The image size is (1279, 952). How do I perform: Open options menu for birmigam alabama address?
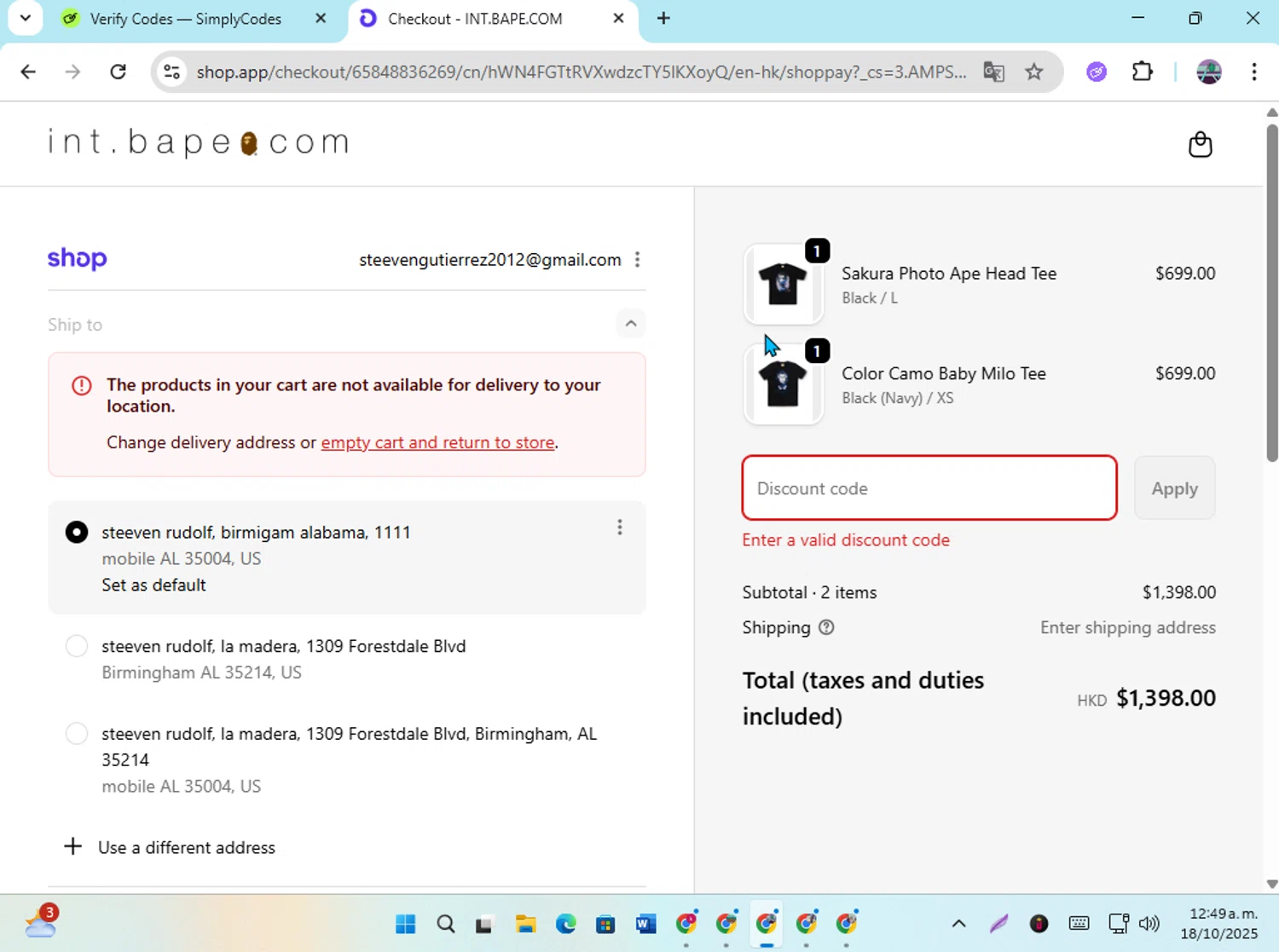pos(620,528)
